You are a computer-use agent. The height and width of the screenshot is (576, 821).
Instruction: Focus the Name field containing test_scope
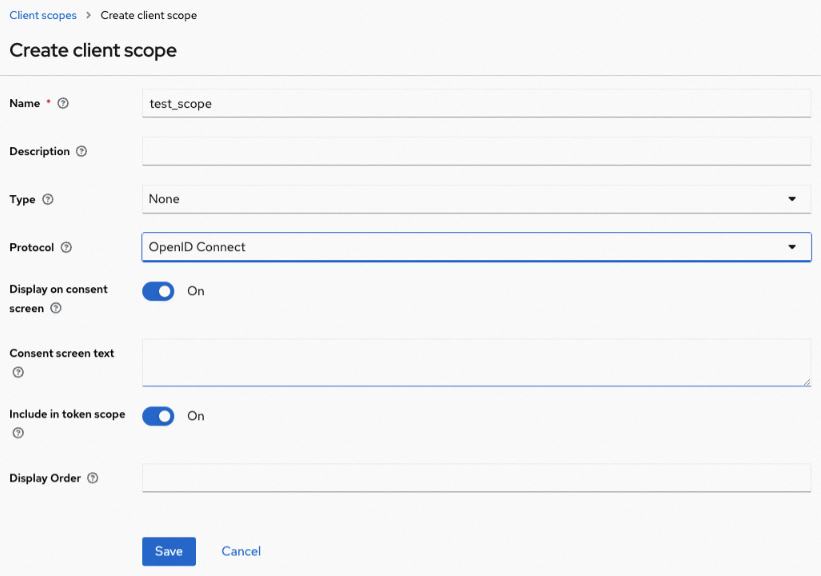(x=476, y=103)
